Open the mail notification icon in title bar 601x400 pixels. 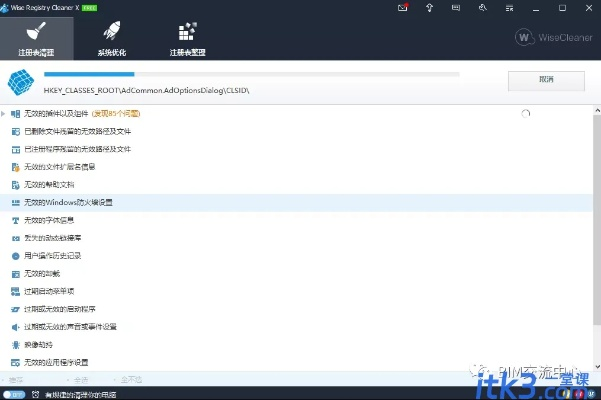[403, 8]
